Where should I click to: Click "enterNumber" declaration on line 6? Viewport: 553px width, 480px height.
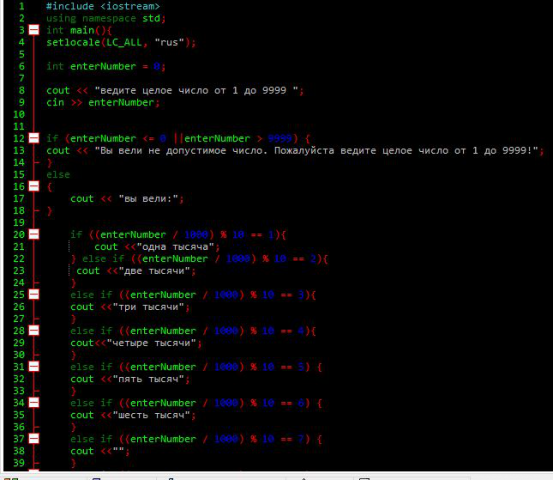coord(103,66)
